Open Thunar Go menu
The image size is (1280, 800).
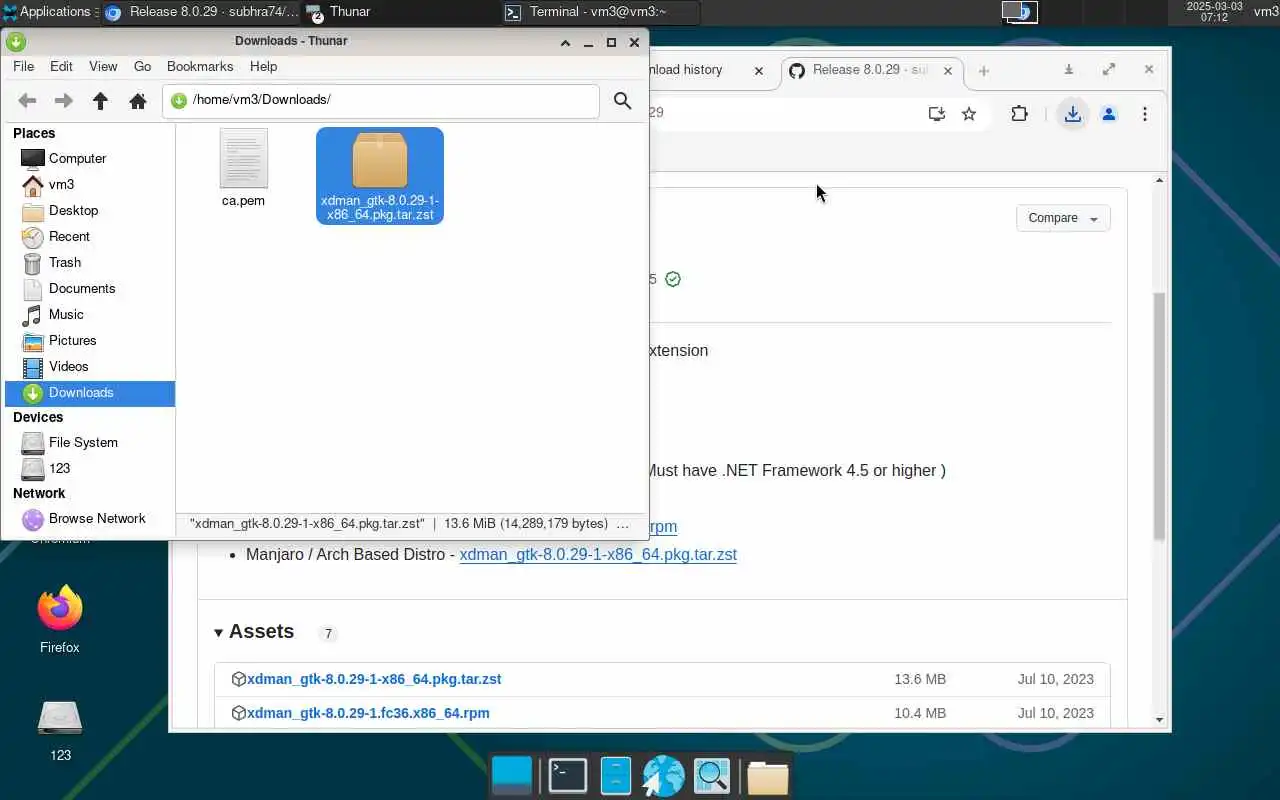(x=142, y=66)
